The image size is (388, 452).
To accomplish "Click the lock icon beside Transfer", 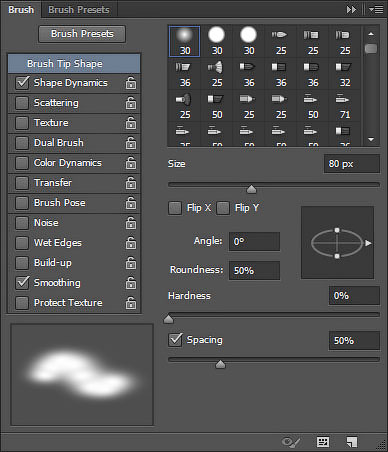I will pos(131,183).
